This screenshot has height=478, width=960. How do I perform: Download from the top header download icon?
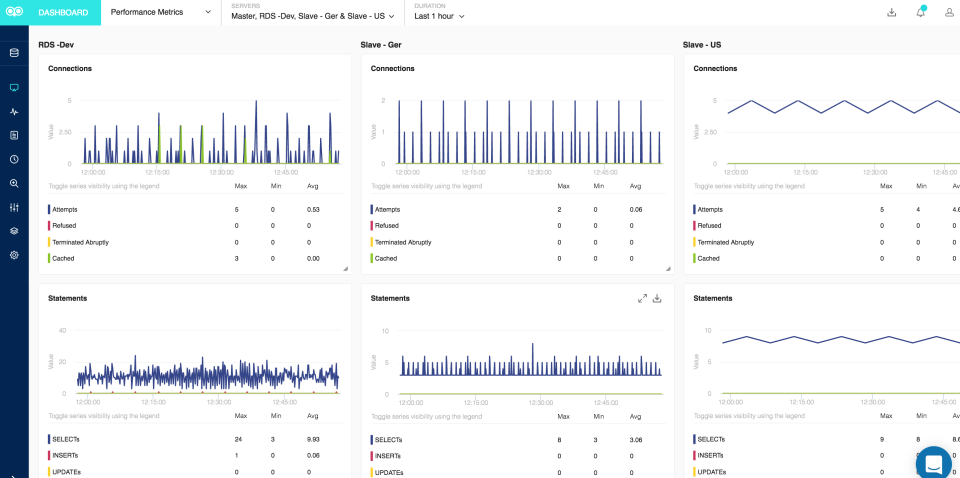[891, 13]
